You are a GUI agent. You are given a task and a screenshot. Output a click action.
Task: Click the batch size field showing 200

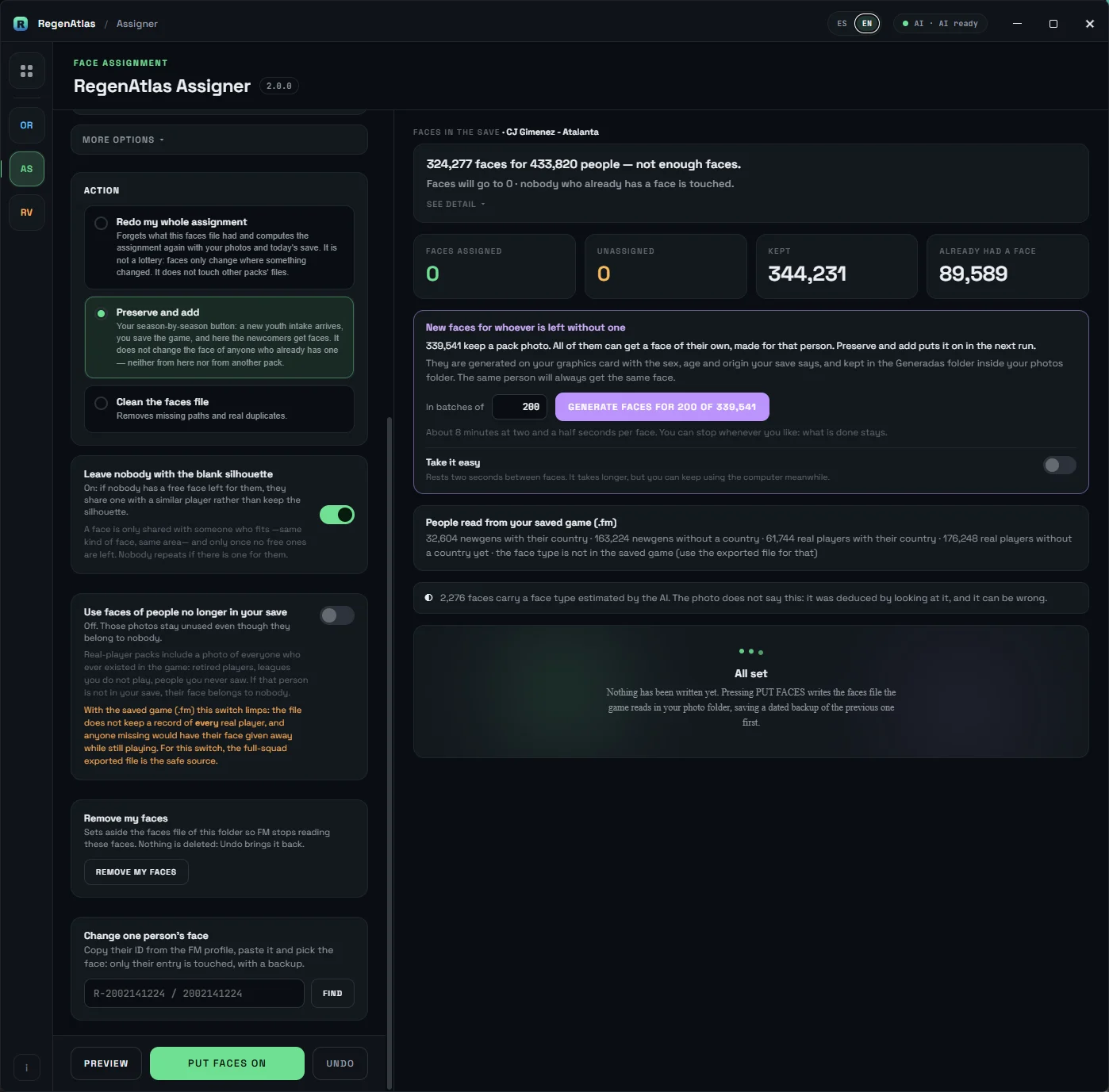[520, 407]
